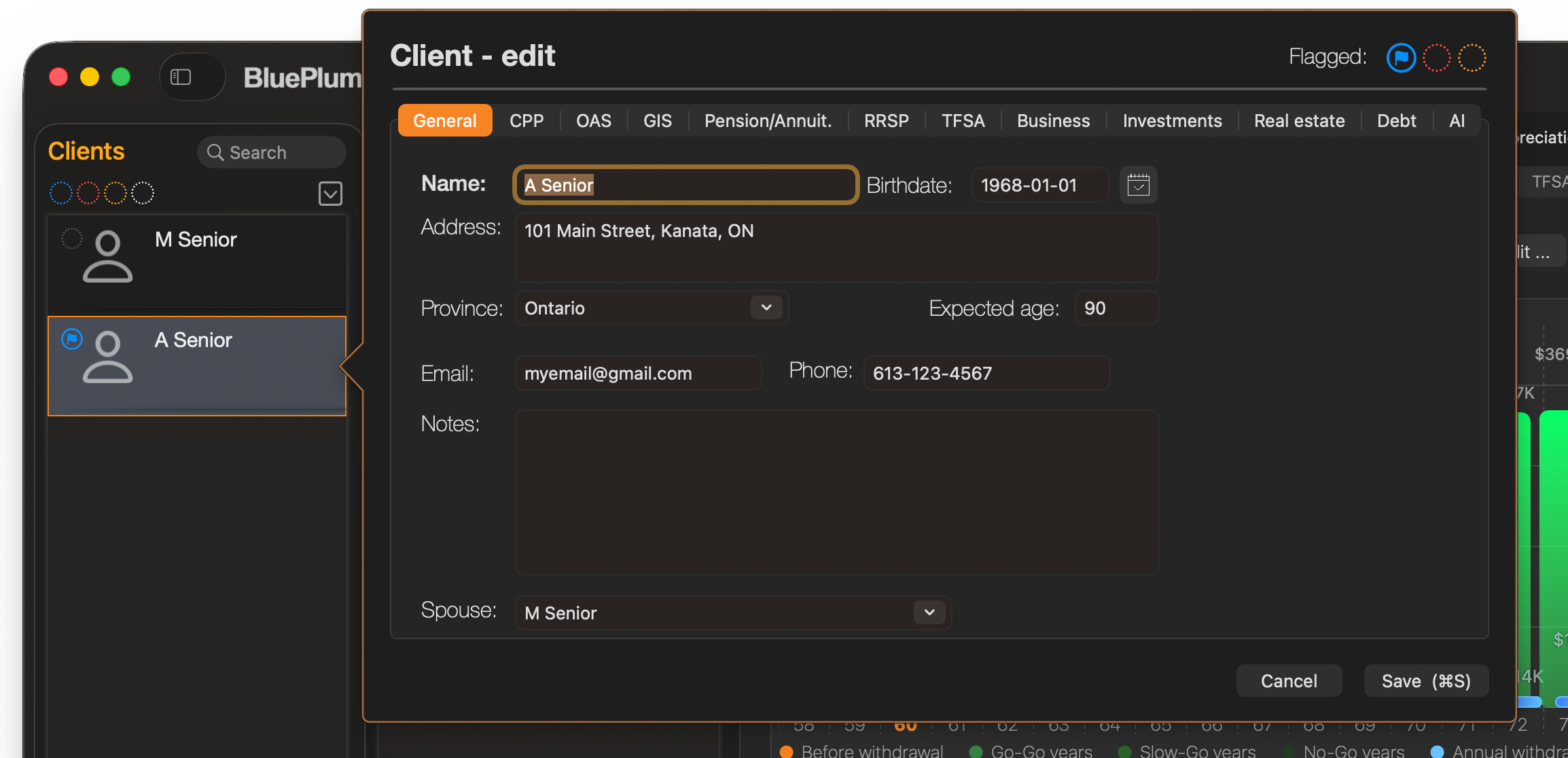The image size is (1568, 758).
Task: Filter clients by white flag
Action: [143, 194]
